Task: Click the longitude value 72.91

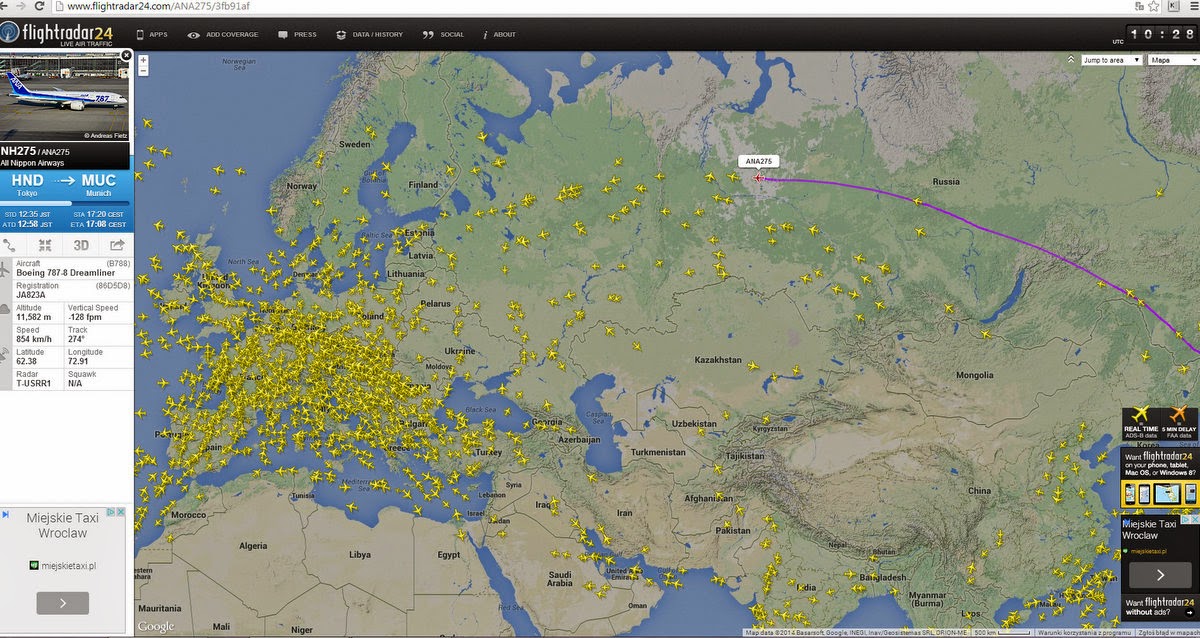Action: tap(78, 361)
